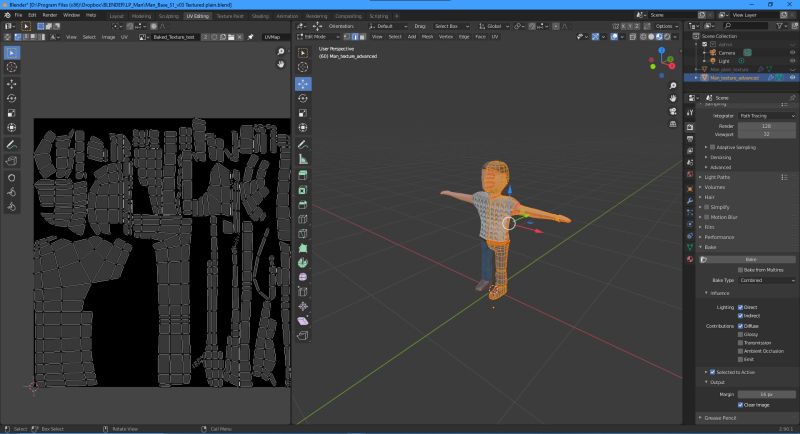Open the File menu
Viewport: 800px width, 434px height.
18,15
